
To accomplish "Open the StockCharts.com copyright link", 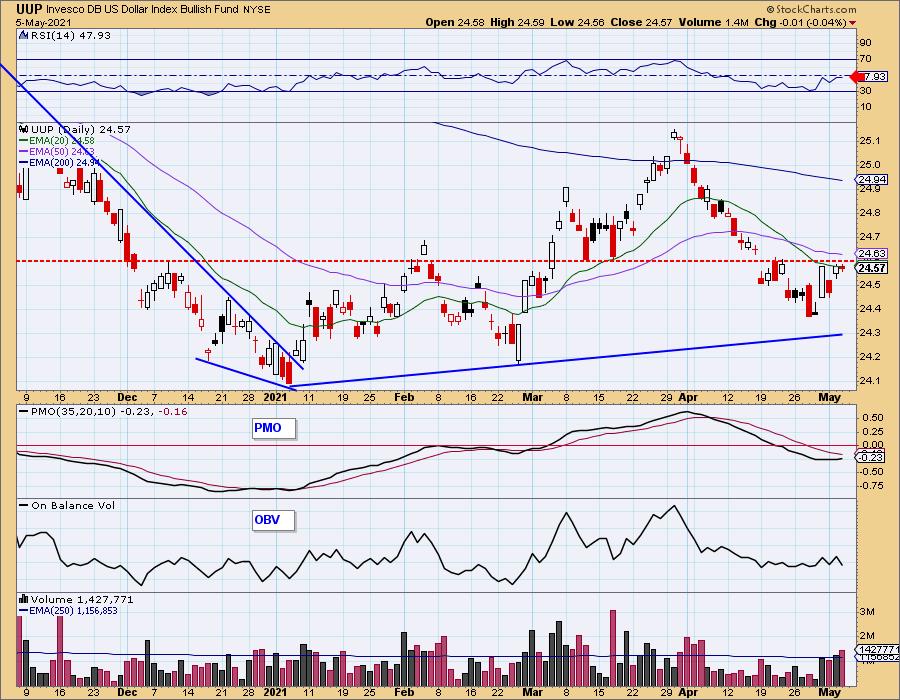I will pos(811,9).
